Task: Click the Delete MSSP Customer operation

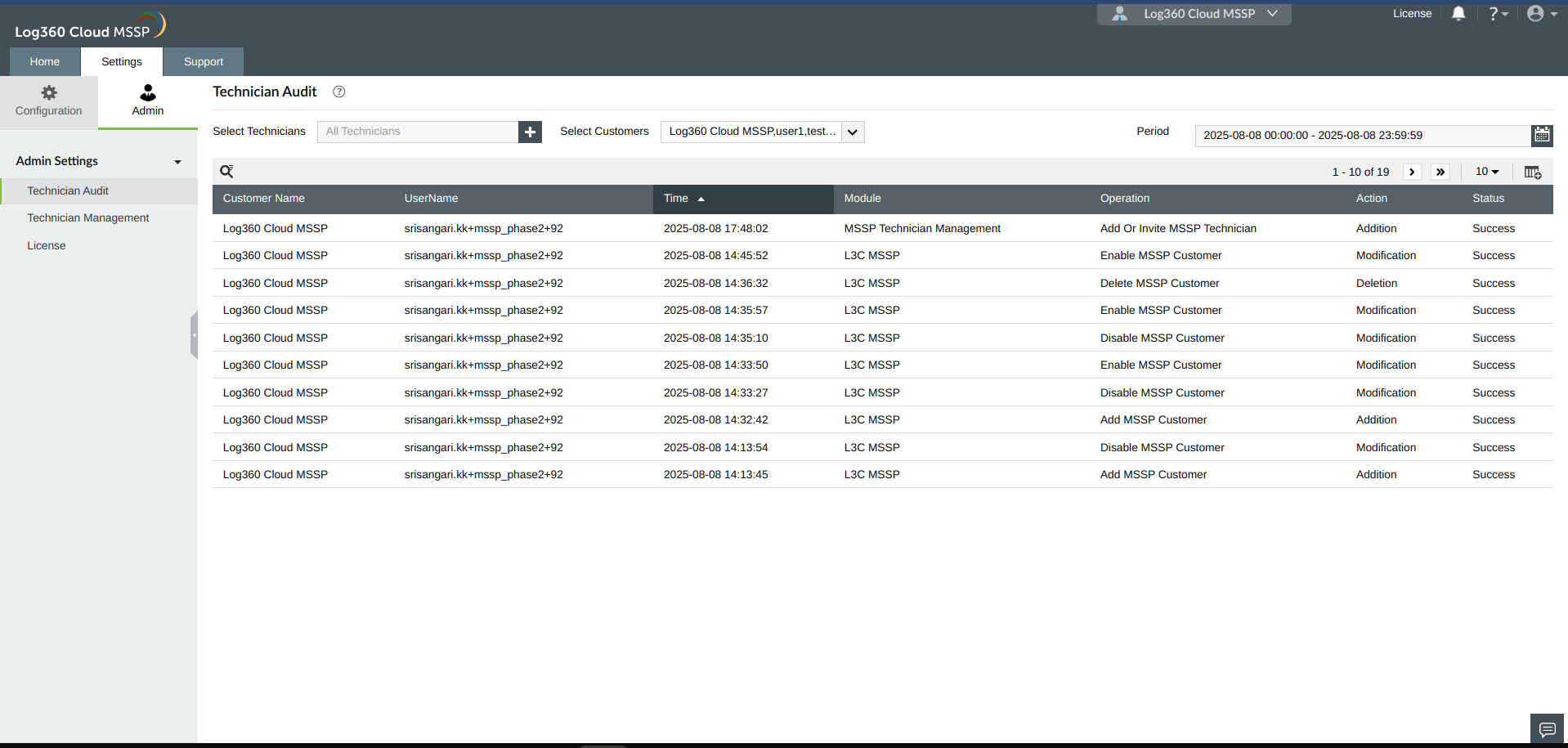Action: click(x=1159, y=284)
